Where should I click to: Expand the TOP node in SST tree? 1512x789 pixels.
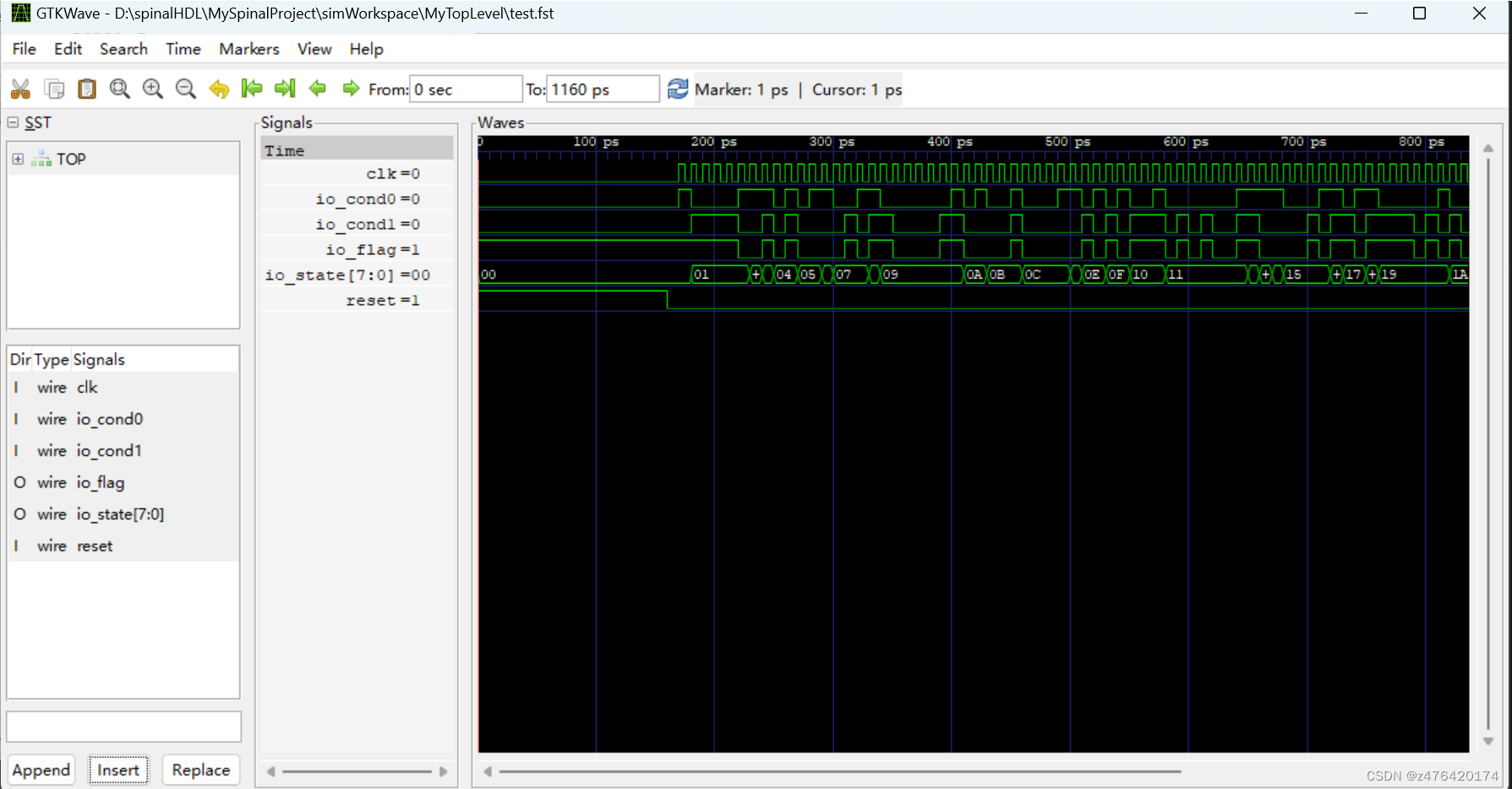(x=18, y=159)
